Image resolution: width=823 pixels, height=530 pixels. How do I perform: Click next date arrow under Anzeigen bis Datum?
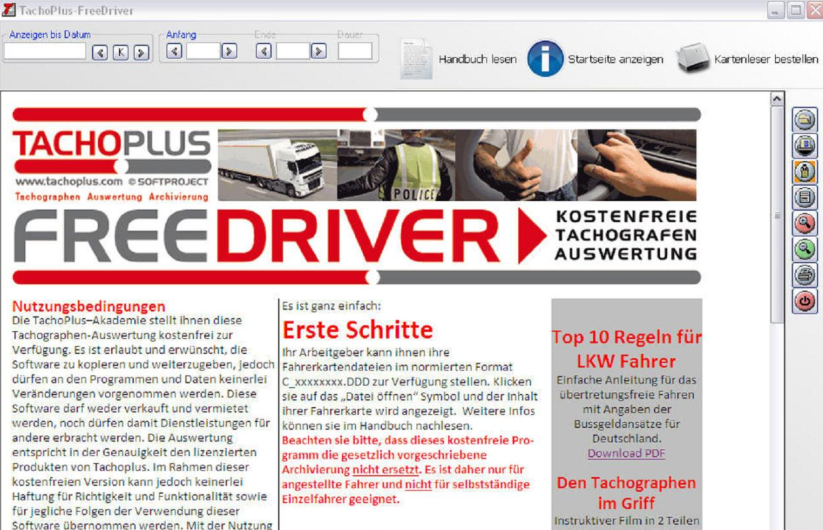point(141,52)
